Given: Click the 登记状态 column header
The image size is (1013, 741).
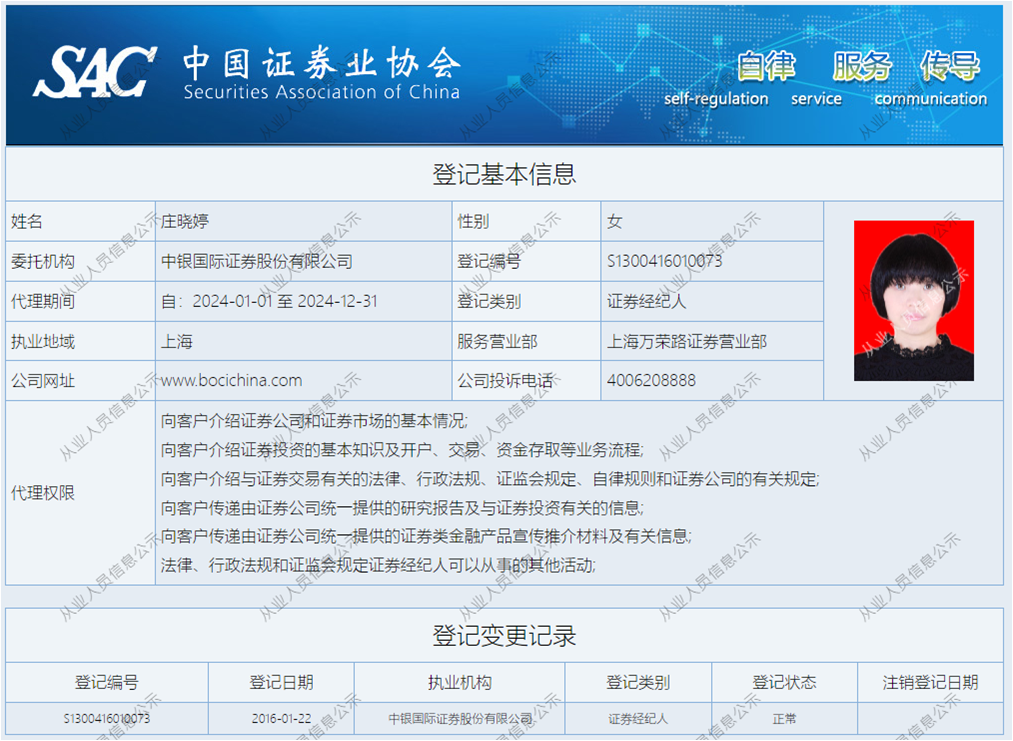Looking at the screenshot, I should click(x=784, y=682).
